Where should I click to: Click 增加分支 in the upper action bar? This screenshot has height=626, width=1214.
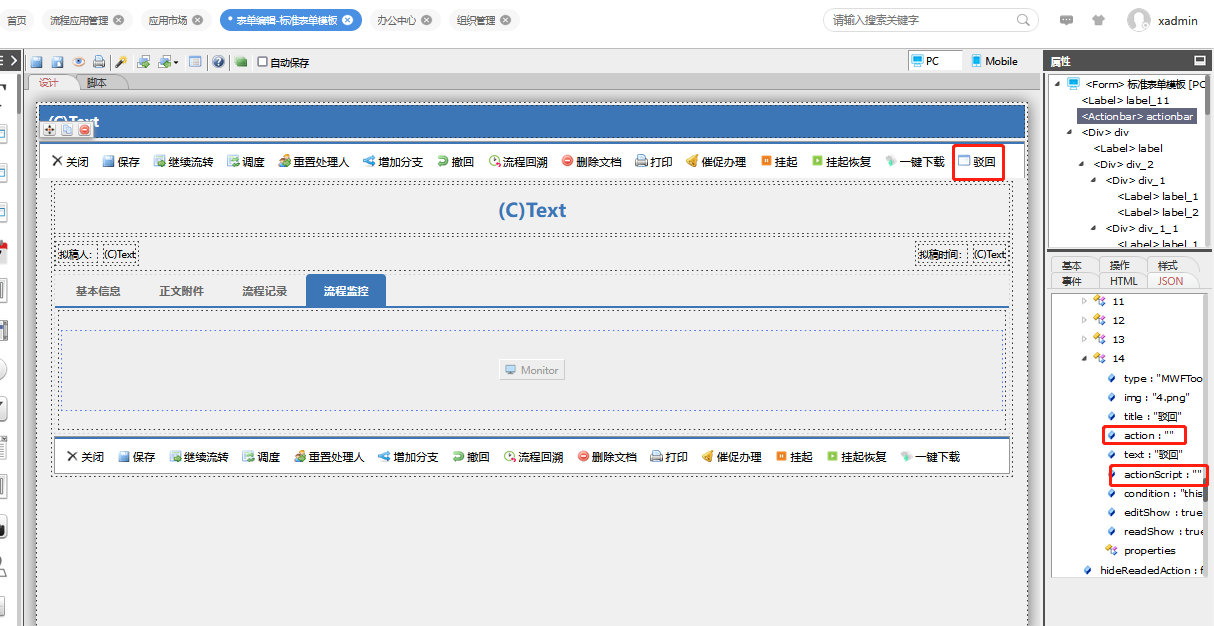coord(393,161)
